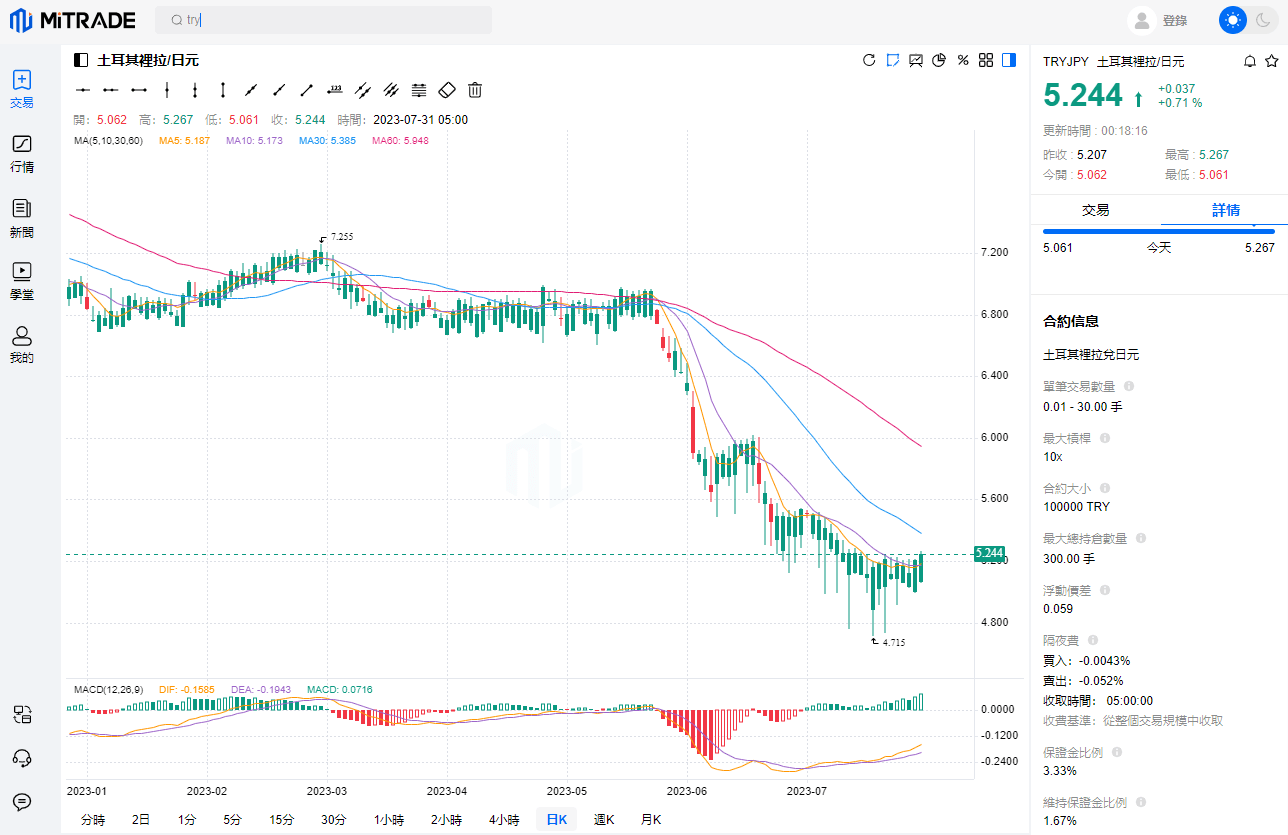Toggle the left panel icon beside chart title

point(82,60)
